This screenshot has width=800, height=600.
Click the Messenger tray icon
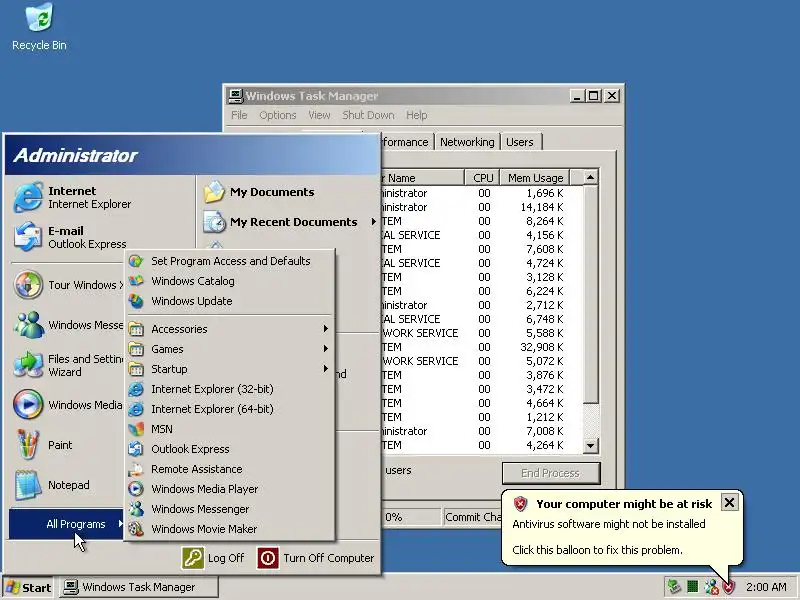pyautogui.click(x=711, y=587)
